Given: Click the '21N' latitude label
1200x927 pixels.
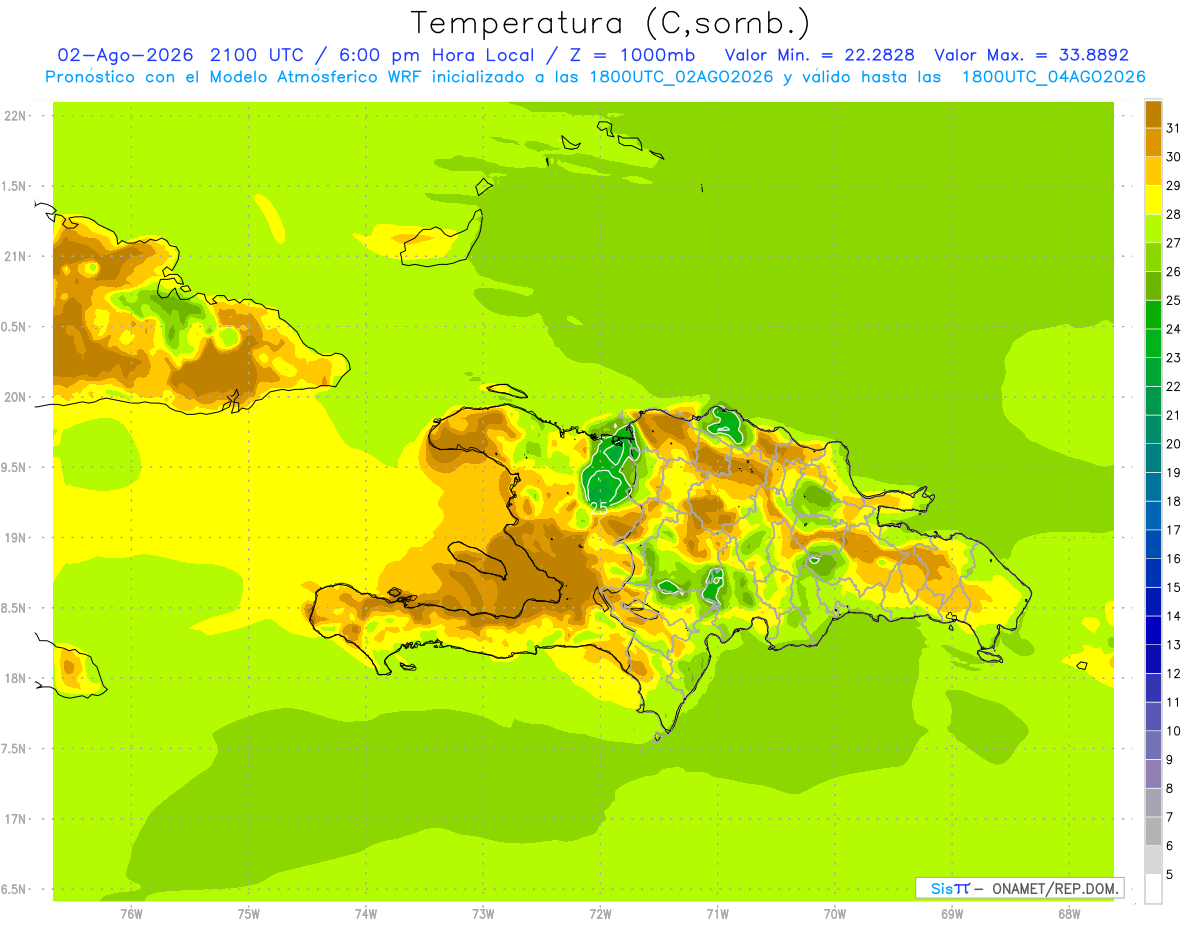Looking at the screenshot, I should (14, 256).
